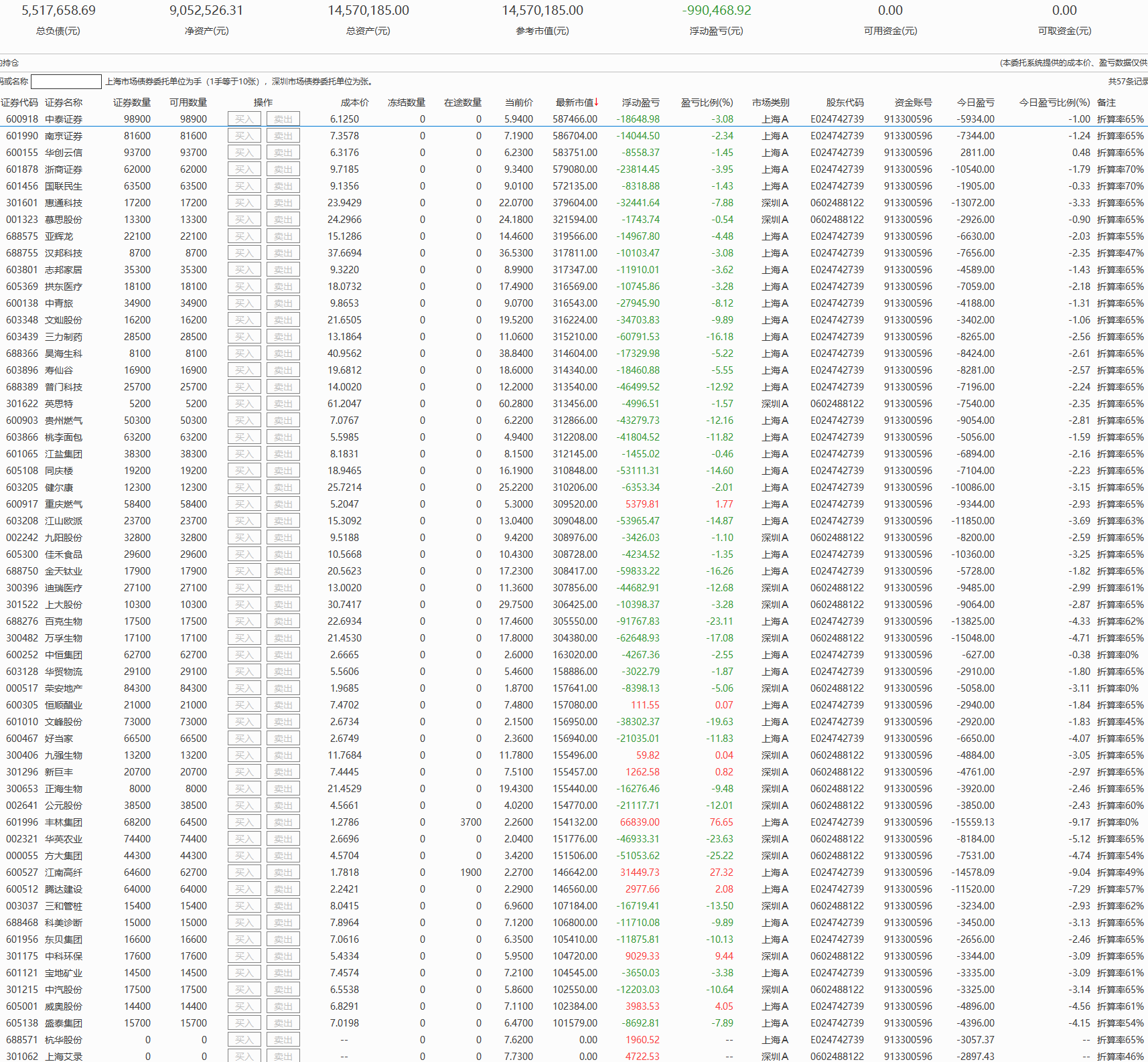Viewport: 1148px width, 1062px height.
Task: Select the 惠通科技 stock name cell
Action: tap(64, 203)
